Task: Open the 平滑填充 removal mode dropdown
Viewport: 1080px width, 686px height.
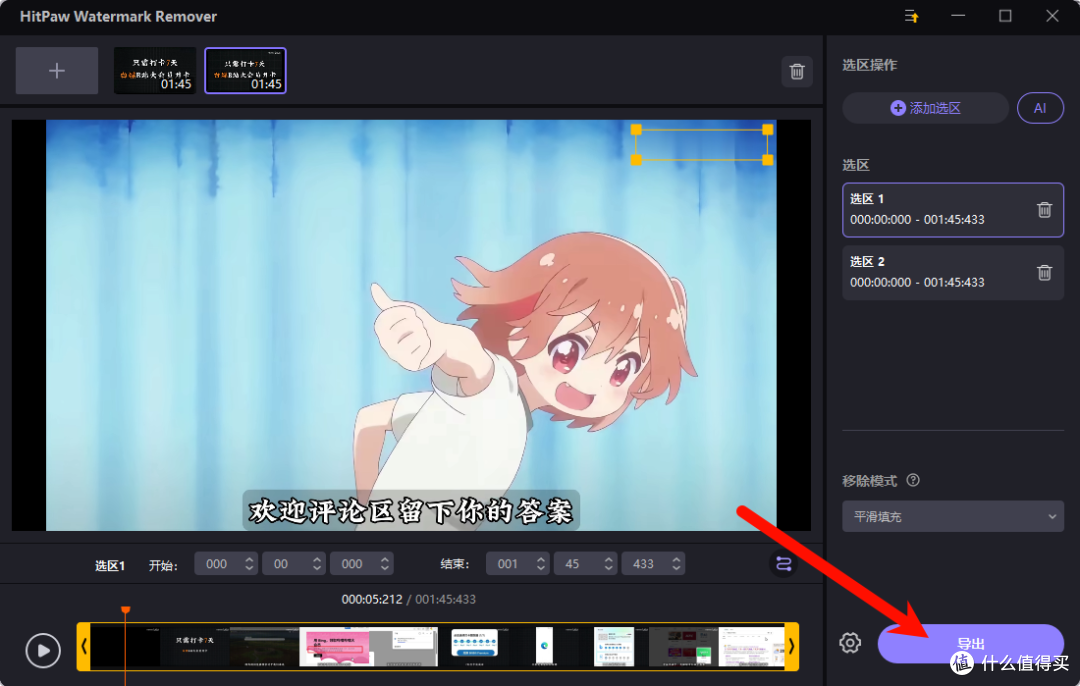Action: coord(953,517)
